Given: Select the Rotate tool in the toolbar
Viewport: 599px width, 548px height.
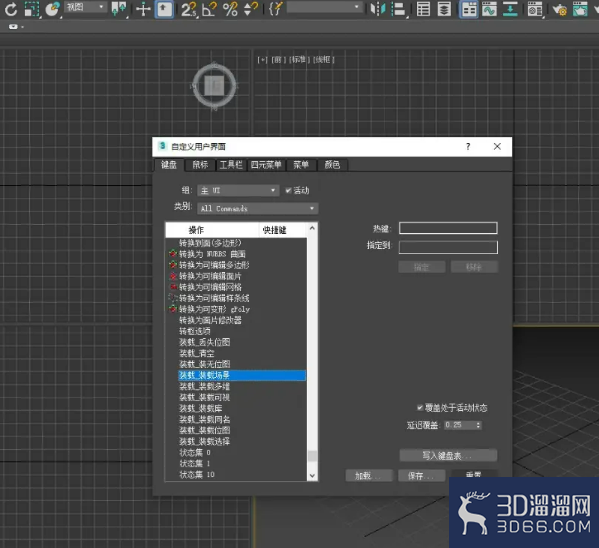Looking at the screenshot, I should pos(10,9).
